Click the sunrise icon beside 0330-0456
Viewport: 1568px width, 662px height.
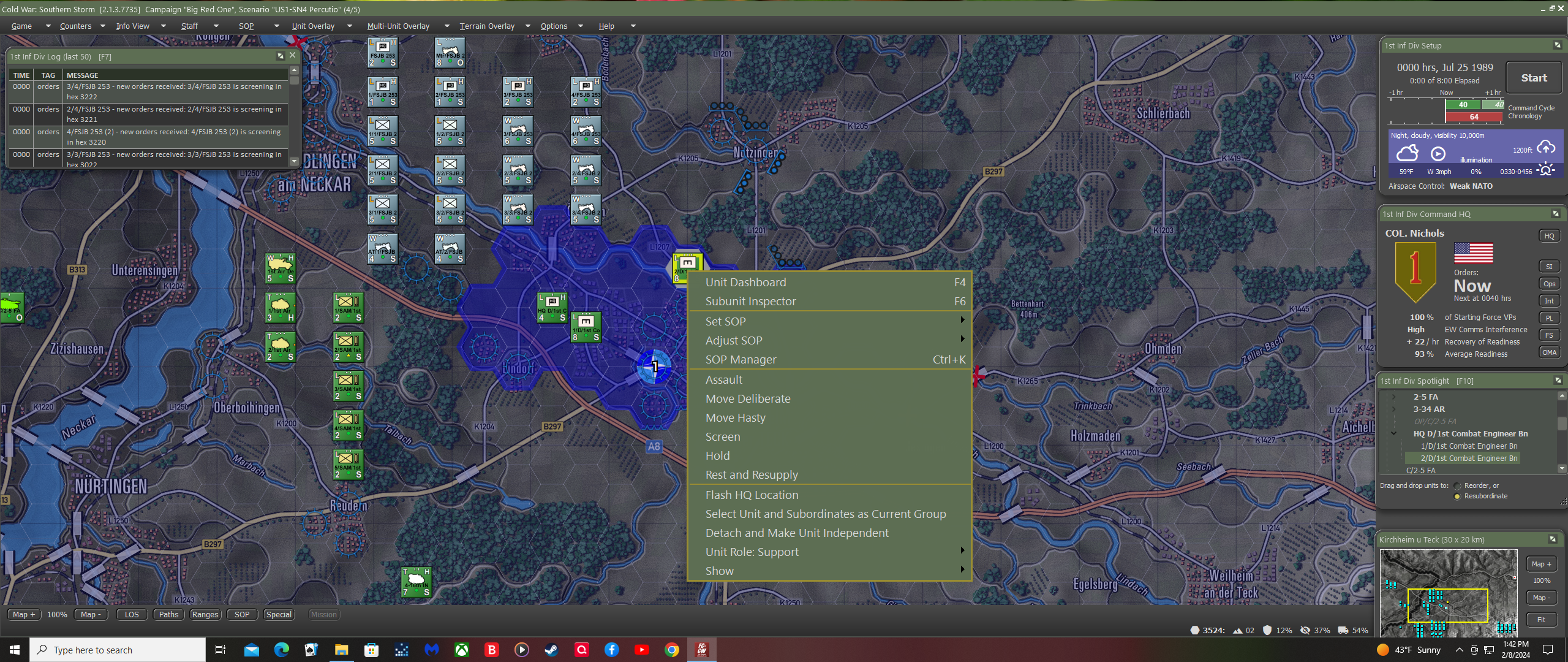[1546, 169]
